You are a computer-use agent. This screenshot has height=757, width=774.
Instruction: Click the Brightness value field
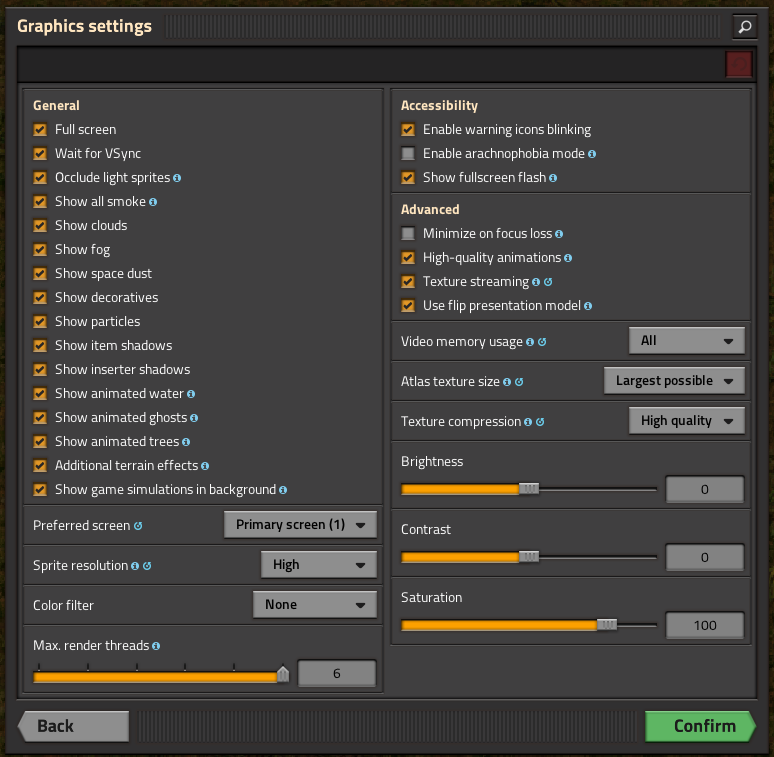[705, 490]
